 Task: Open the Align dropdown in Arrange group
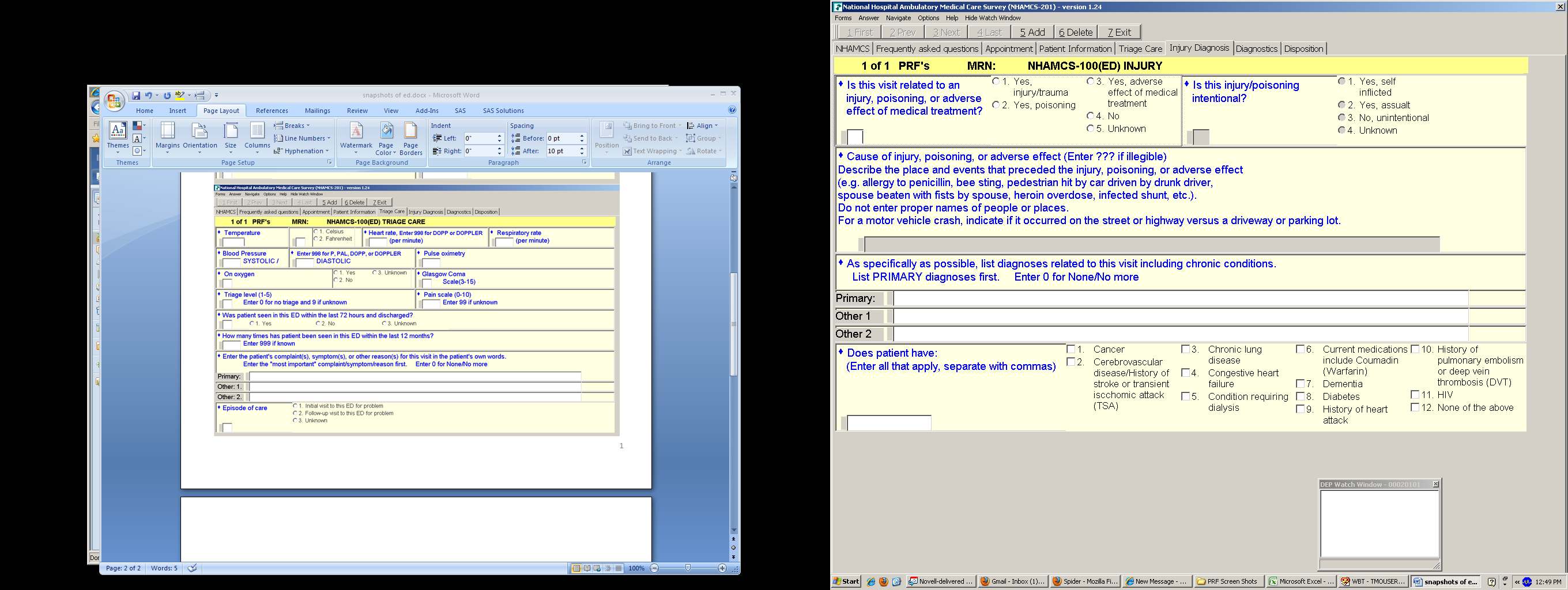703,126
